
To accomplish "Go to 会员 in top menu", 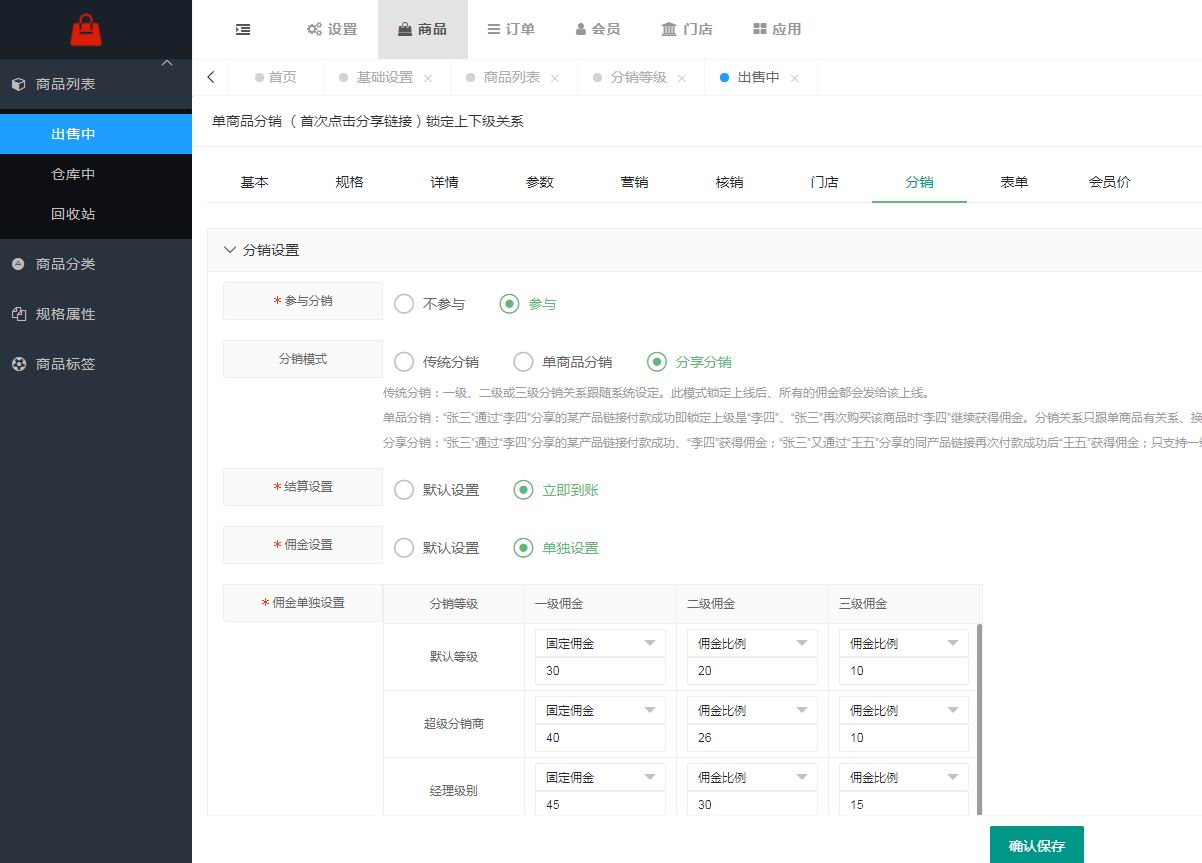I will pyautogui.click(x=598, y=29).
